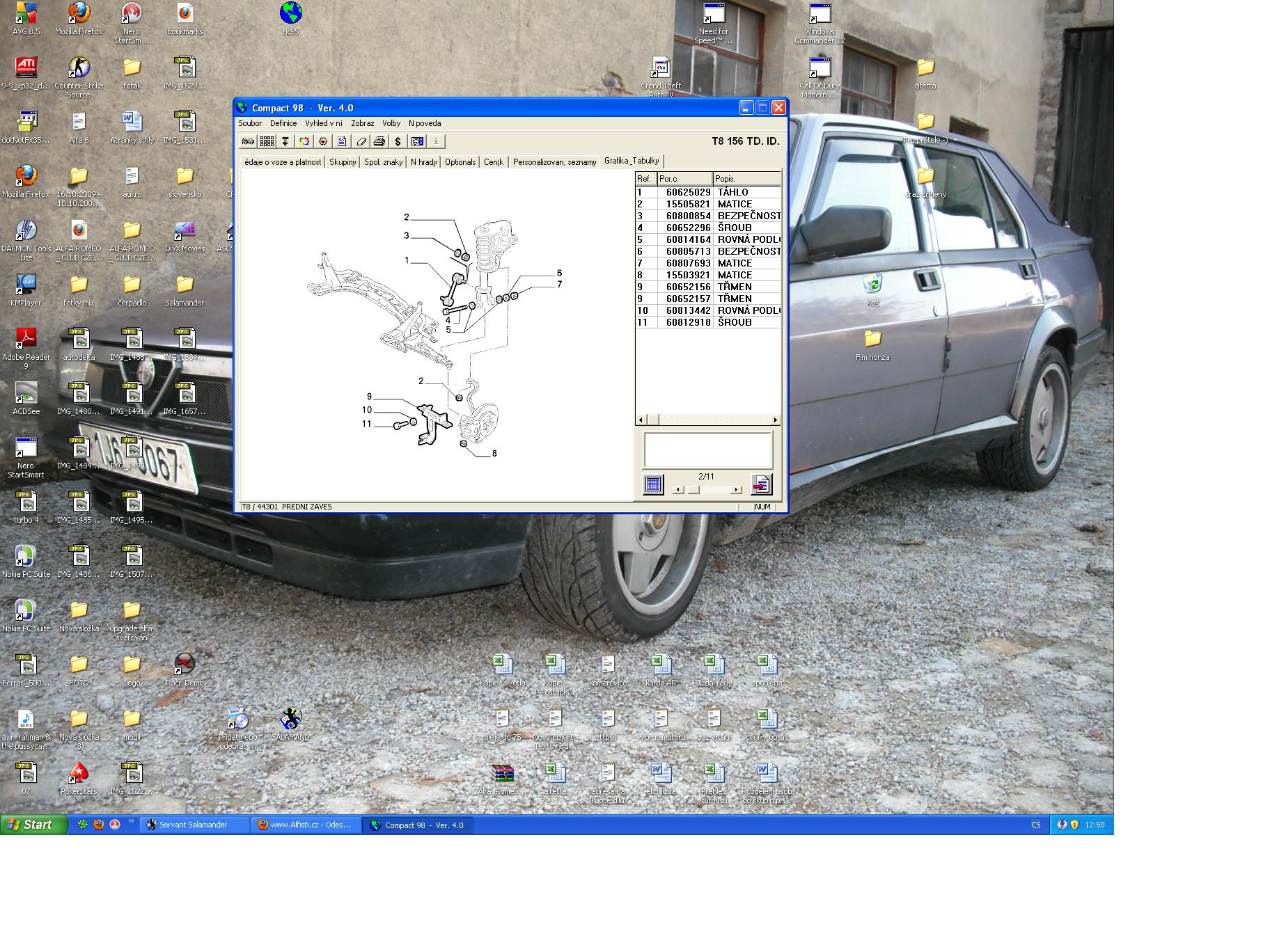
Task: Click the binoculars search toolbar icon
Action: pos(247,141)
